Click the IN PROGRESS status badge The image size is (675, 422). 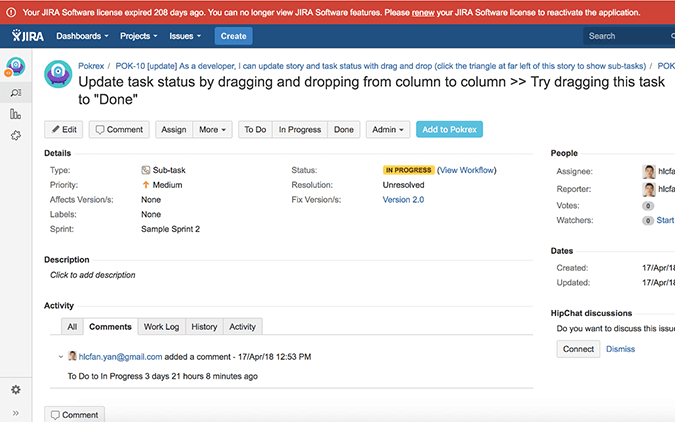click(x=409, y=170)
